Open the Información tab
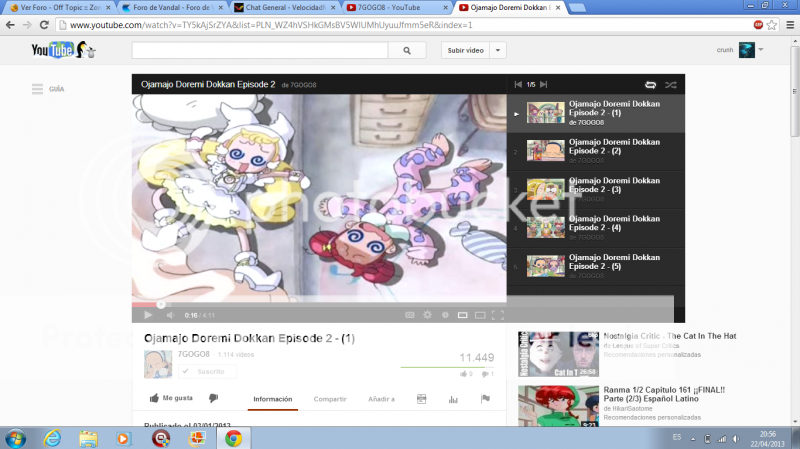Screen dimensions: 800x449 pos(273,399)
